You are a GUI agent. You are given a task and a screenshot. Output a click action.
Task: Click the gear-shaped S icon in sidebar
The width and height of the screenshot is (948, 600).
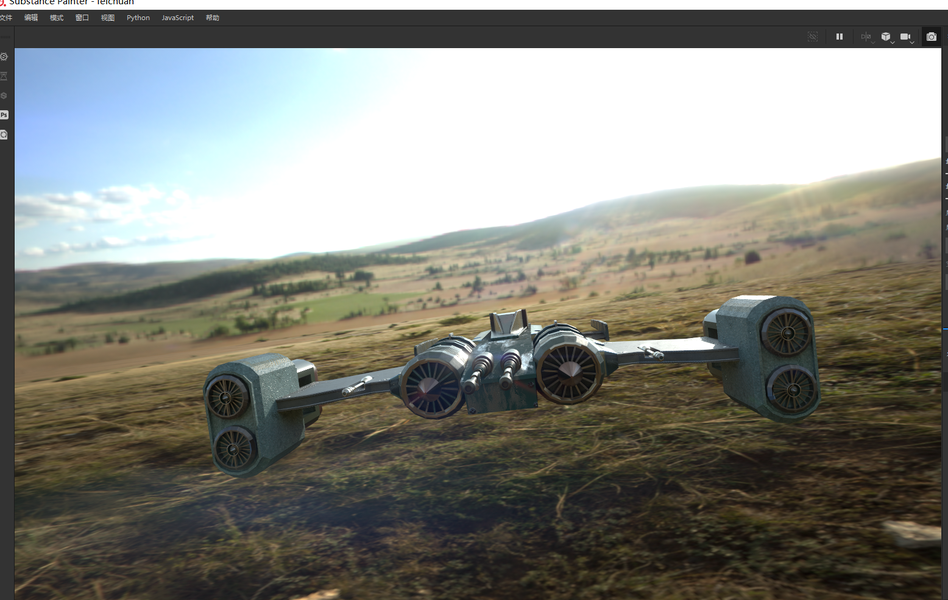tap(4, 56)
